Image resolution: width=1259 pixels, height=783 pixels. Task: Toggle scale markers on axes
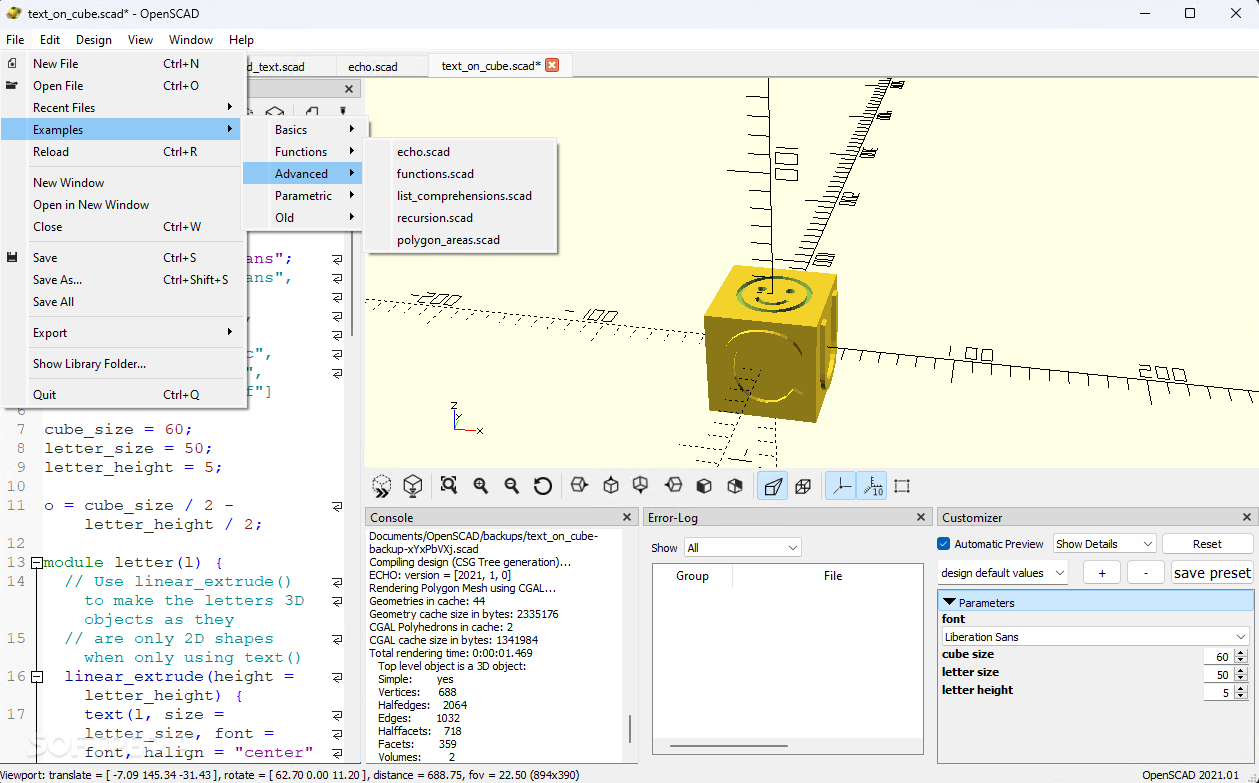(872, 486)
